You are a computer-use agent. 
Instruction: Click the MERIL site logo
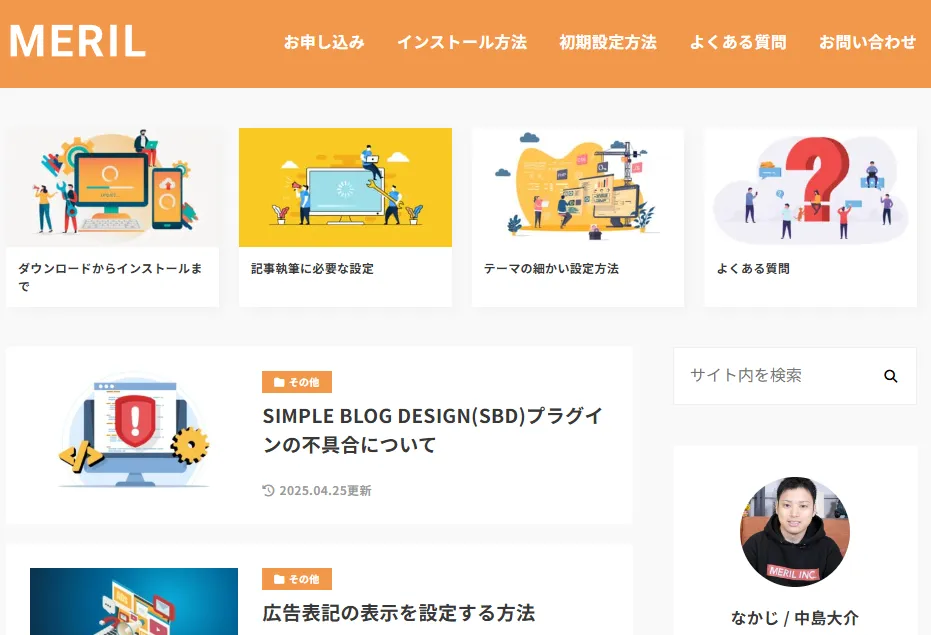coord(77,42)
